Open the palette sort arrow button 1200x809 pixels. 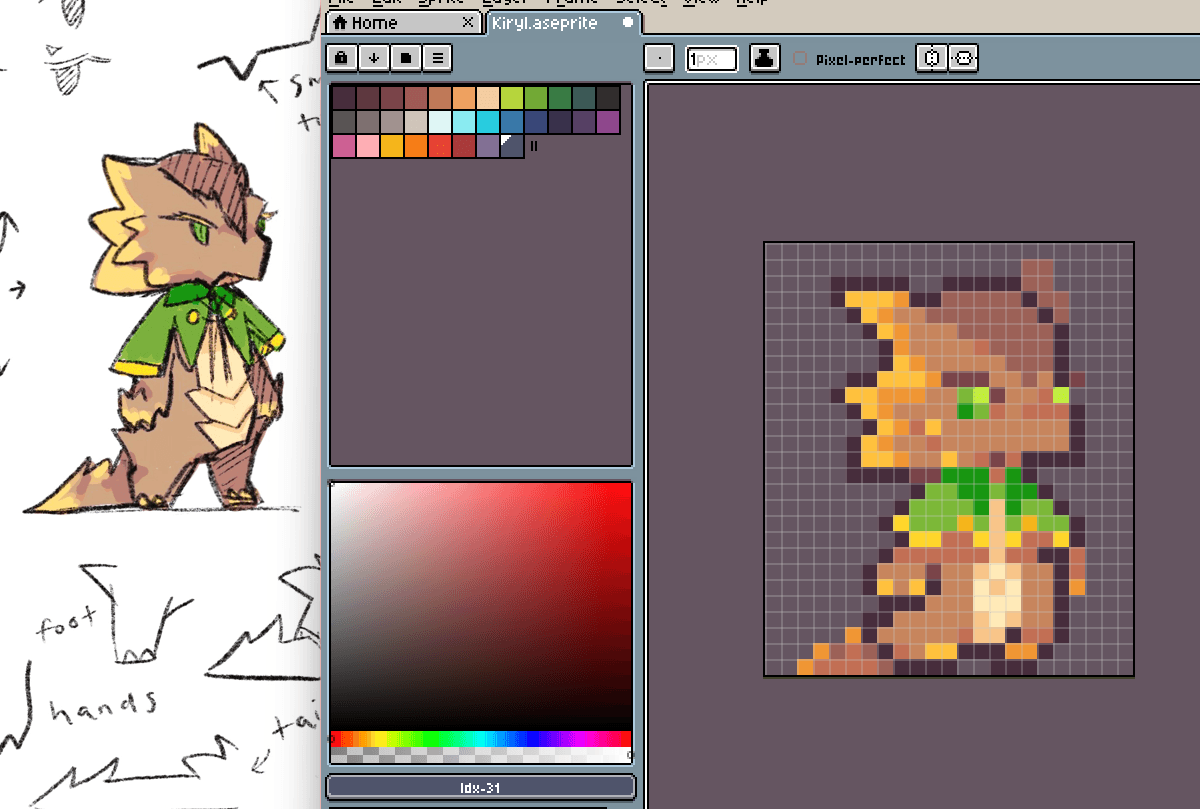coord(374,57)
